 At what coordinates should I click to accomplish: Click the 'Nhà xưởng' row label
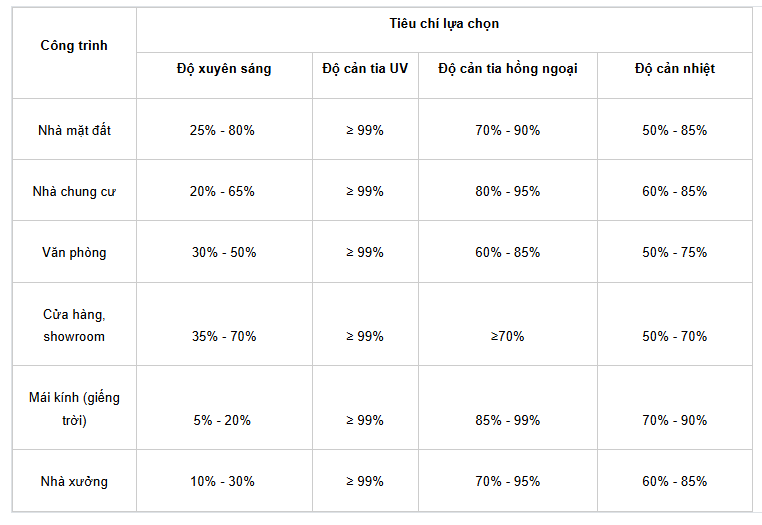tap(74, 481)
